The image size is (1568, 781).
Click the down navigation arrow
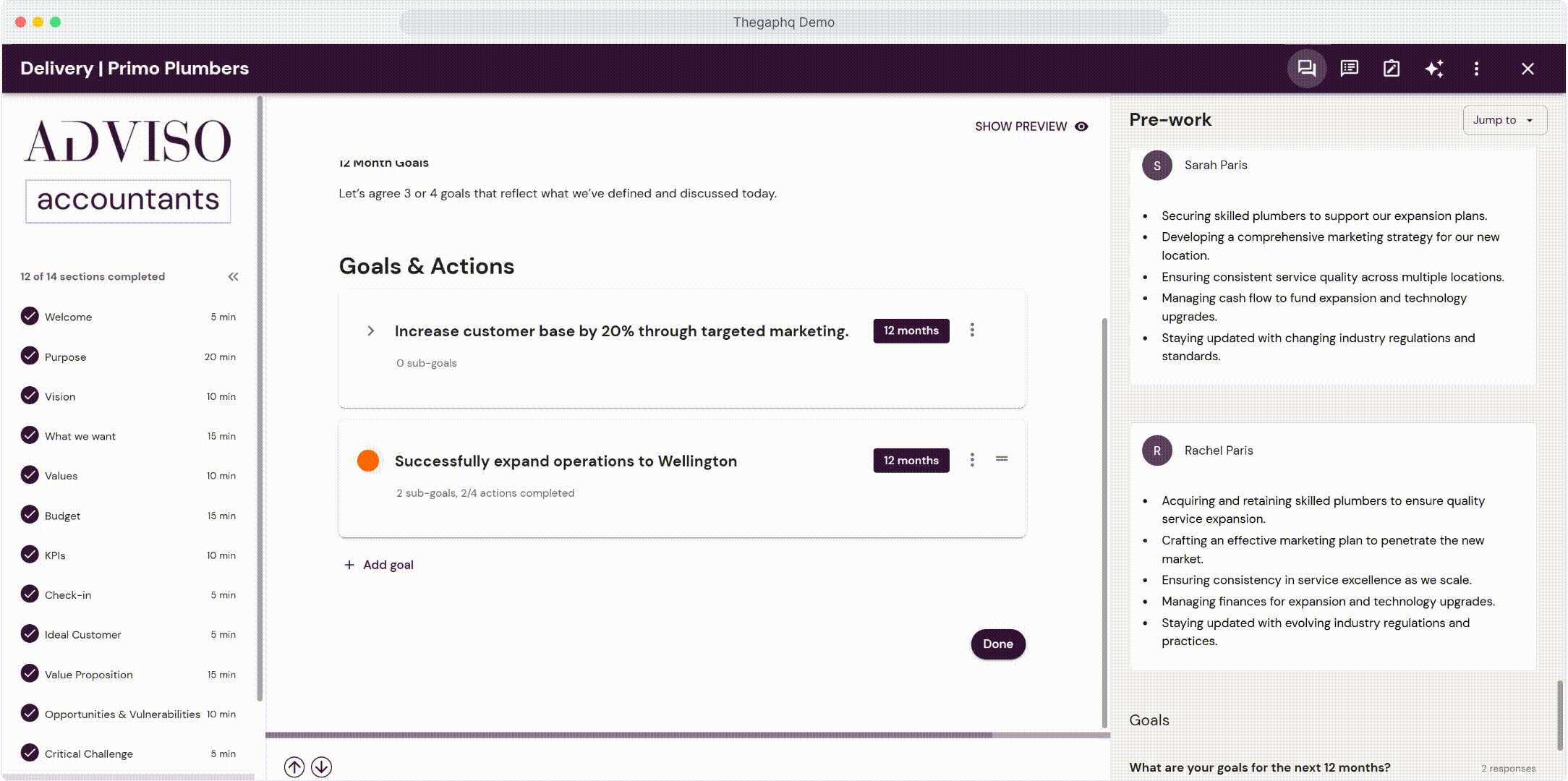pyautogui.click(x=323, y=767)
